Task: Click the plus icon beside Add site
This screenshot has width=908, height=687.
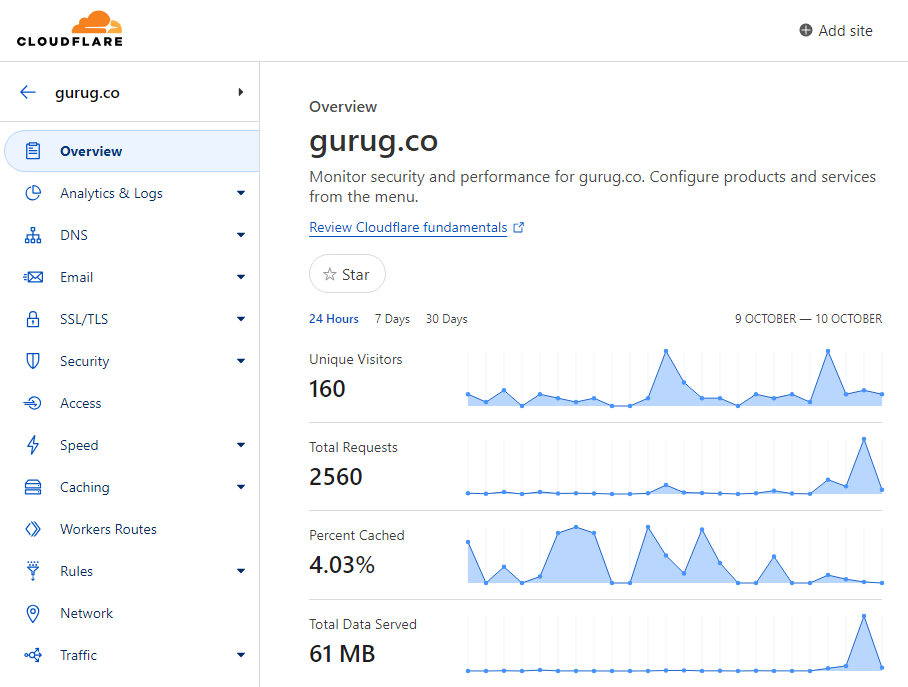Action: click(806, 30)
